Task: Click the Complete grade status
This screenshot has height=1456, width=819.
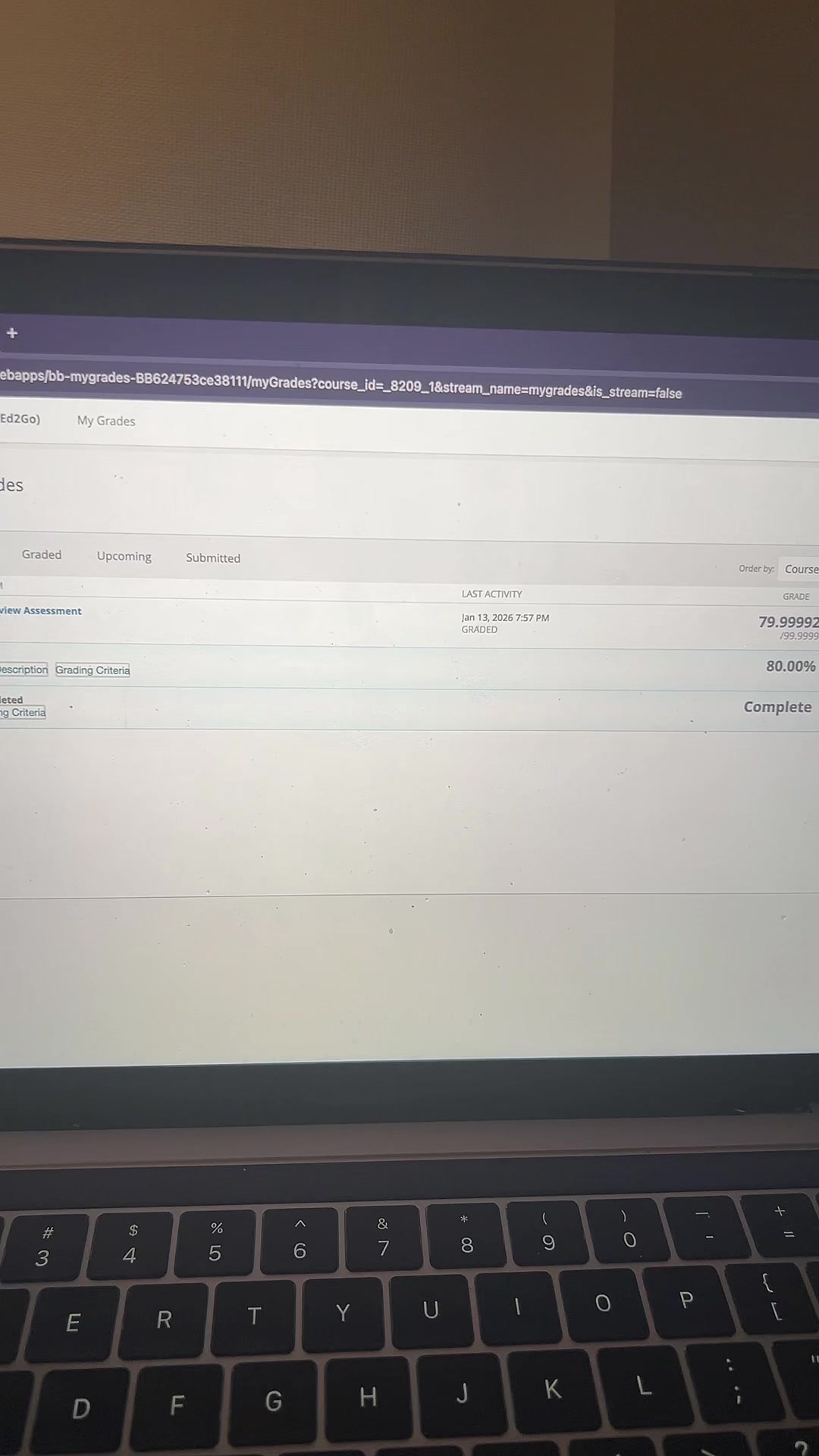Action: (x=777, y=707)
